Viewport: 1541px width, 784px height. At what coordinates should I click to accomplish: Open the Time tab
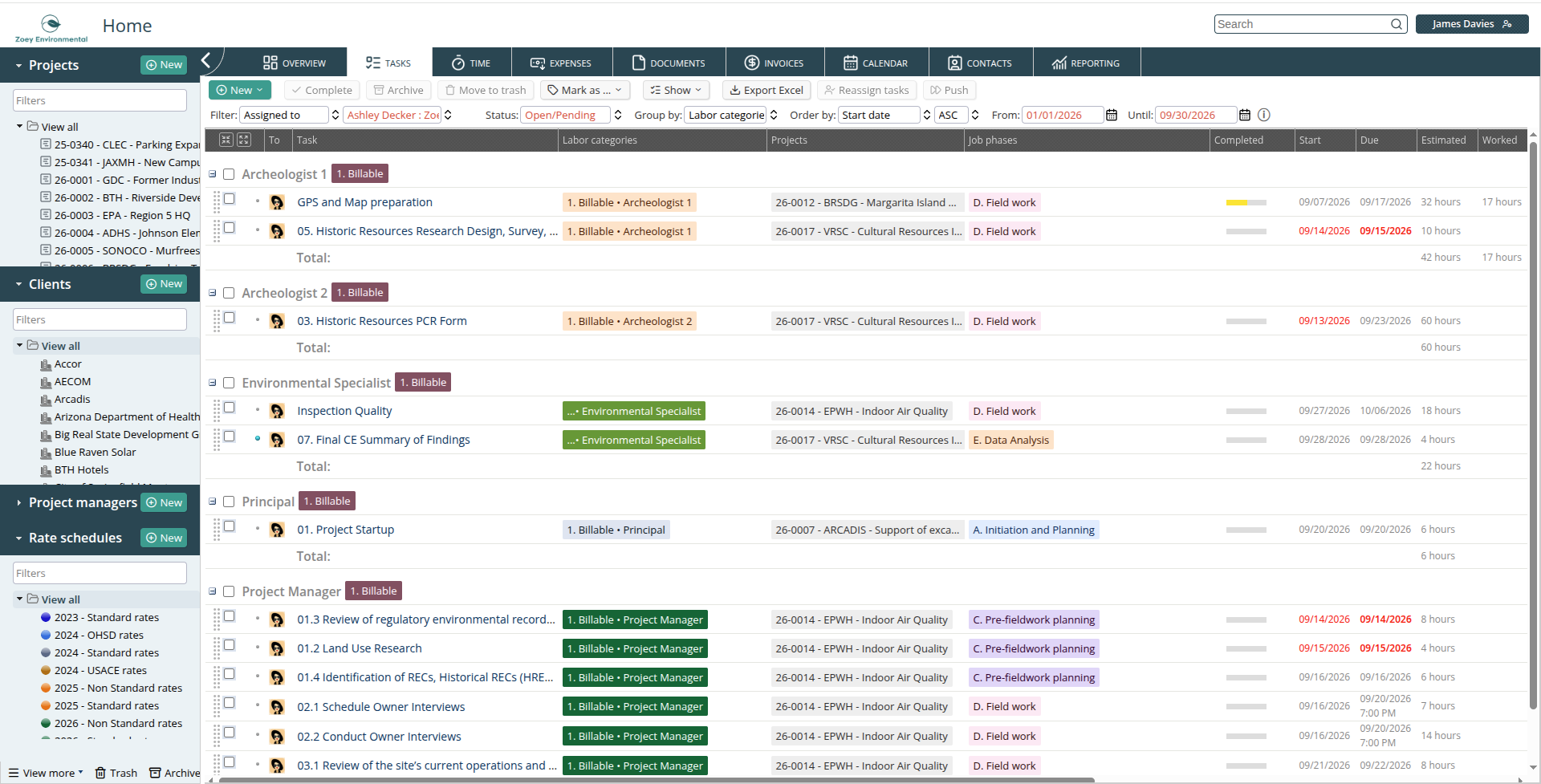click(x=471, y=63)
